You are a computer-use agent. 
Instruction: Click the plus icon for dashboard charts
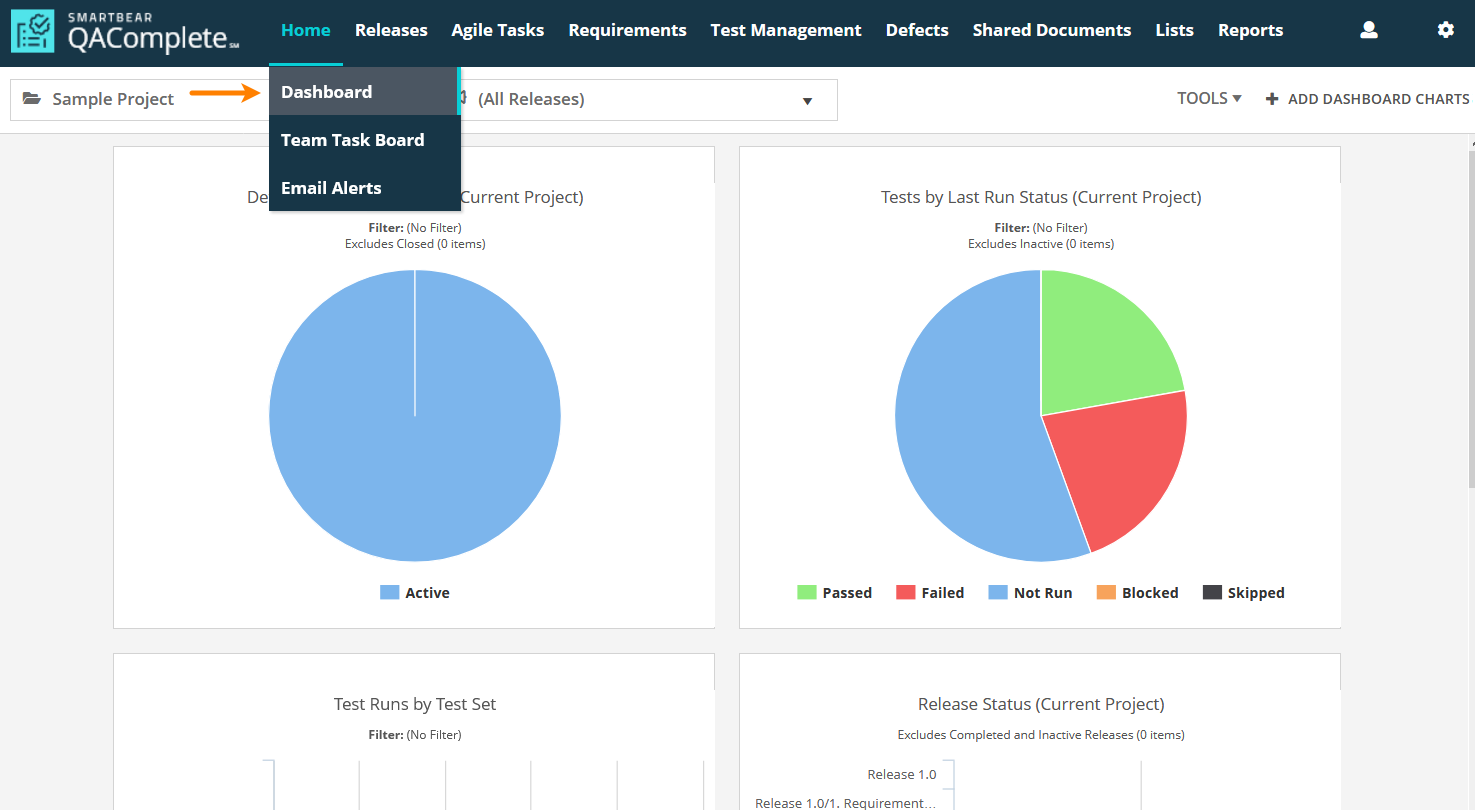click(1272, 99)
